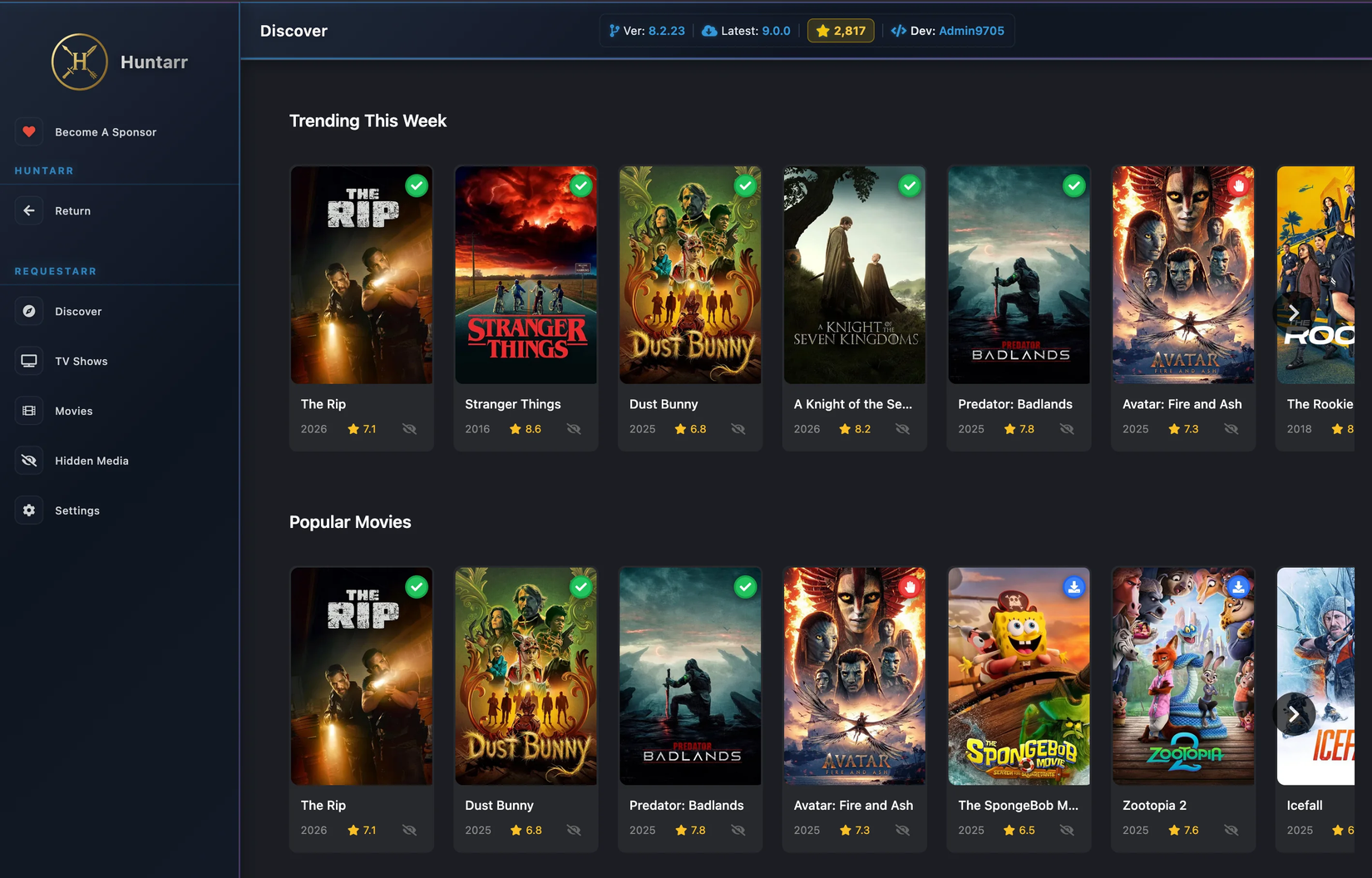Click the 'Popular Movies' heading
The height and width of the screenshot is (878, 1372).
point(350,522)
